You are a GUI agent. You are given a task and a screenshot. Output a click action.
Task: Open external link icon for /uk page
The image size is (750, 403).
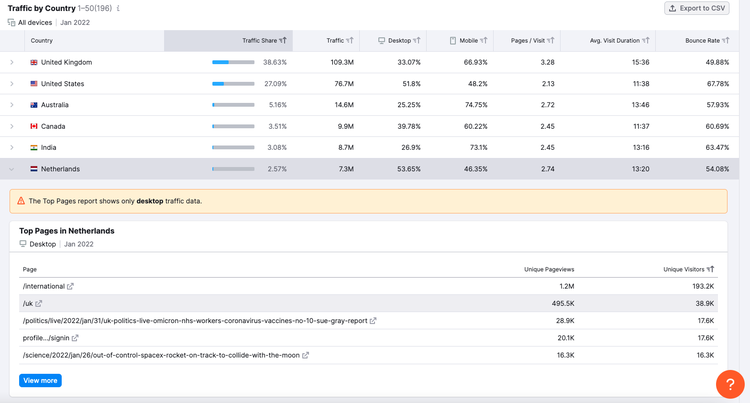coord(39,304)
